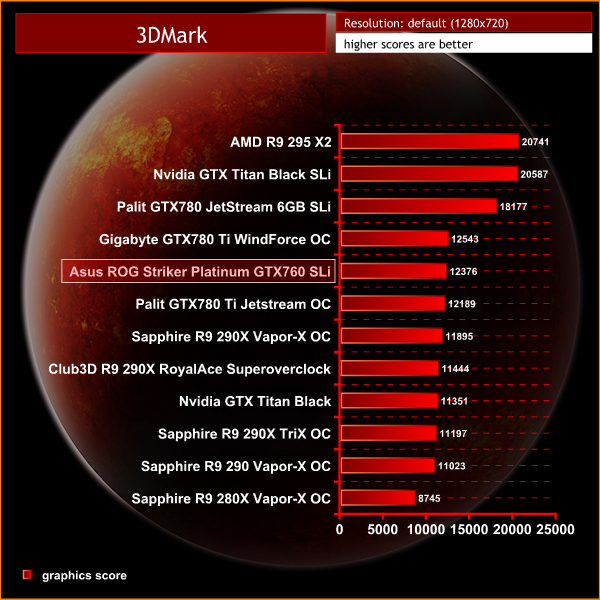Click the Sapphire R9 290X TriX OC label
The image size is (600, 600).
(244, 434)
